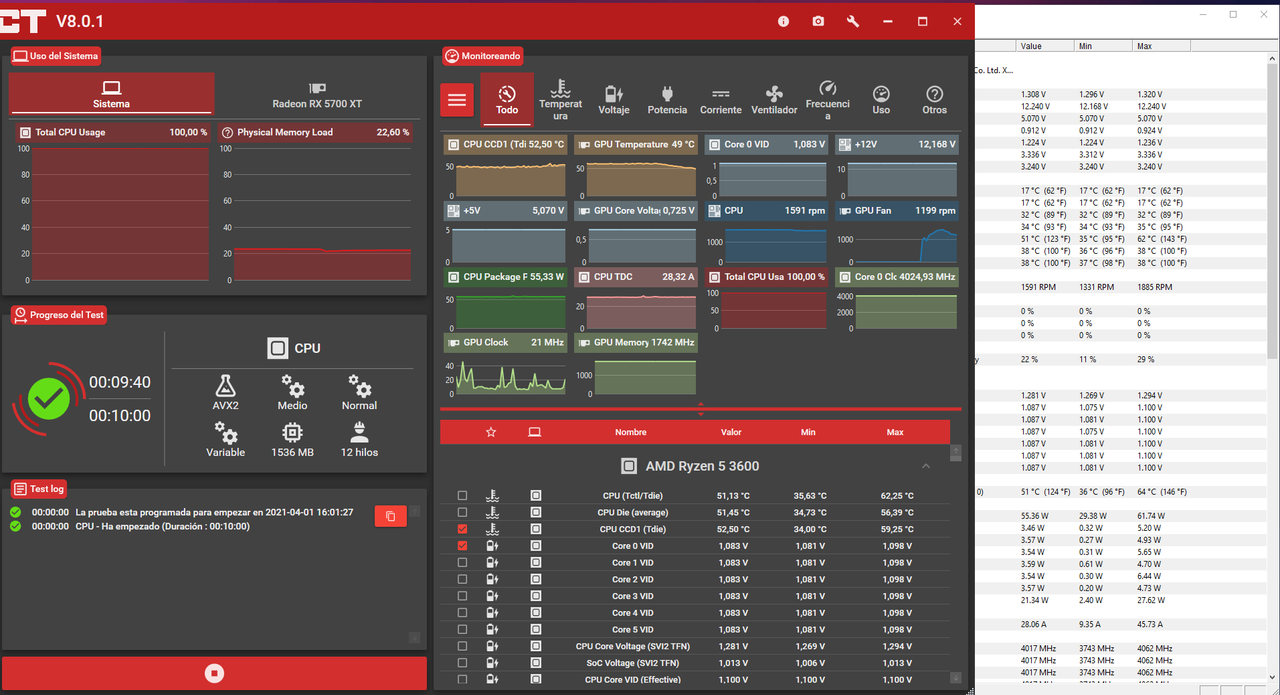
Task: Take a screenshot with the camera icon
Action: point(818,21)
